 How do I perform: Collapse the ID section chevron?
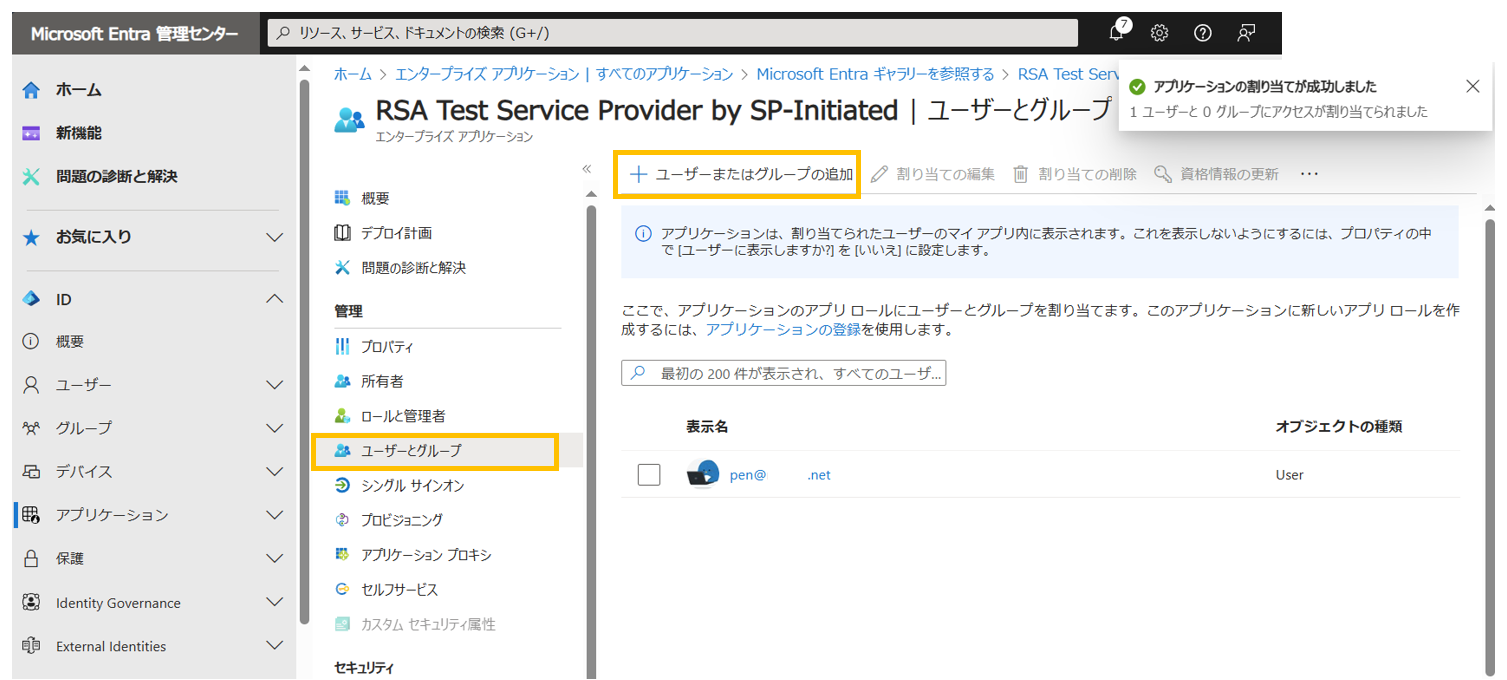pyautogui.click(x=274, y=299)
